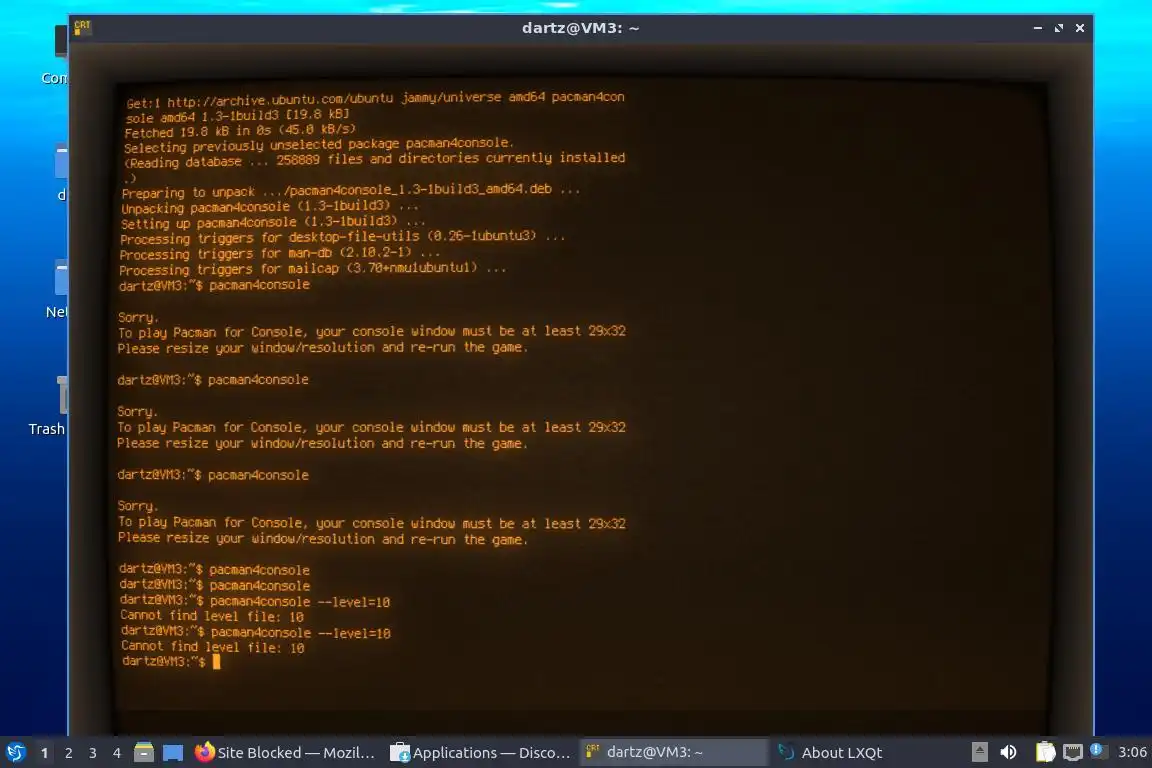Image resolution: width=1152 pixels, height=768 pixels.
Task: Click 'Processing triggers for desktop-file-utils' line
Action: point(342,238)
